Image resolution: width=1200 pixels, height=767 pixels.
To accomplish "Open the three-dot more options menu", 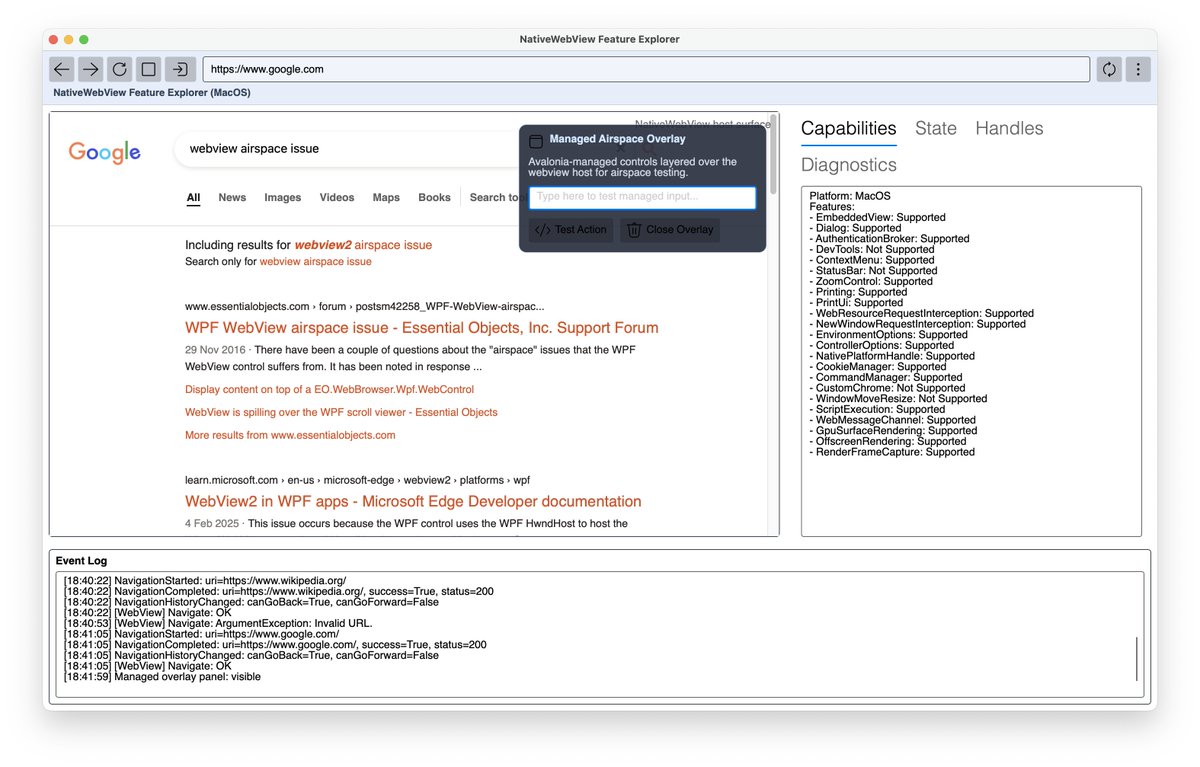I will click(x=1137, y=69).
